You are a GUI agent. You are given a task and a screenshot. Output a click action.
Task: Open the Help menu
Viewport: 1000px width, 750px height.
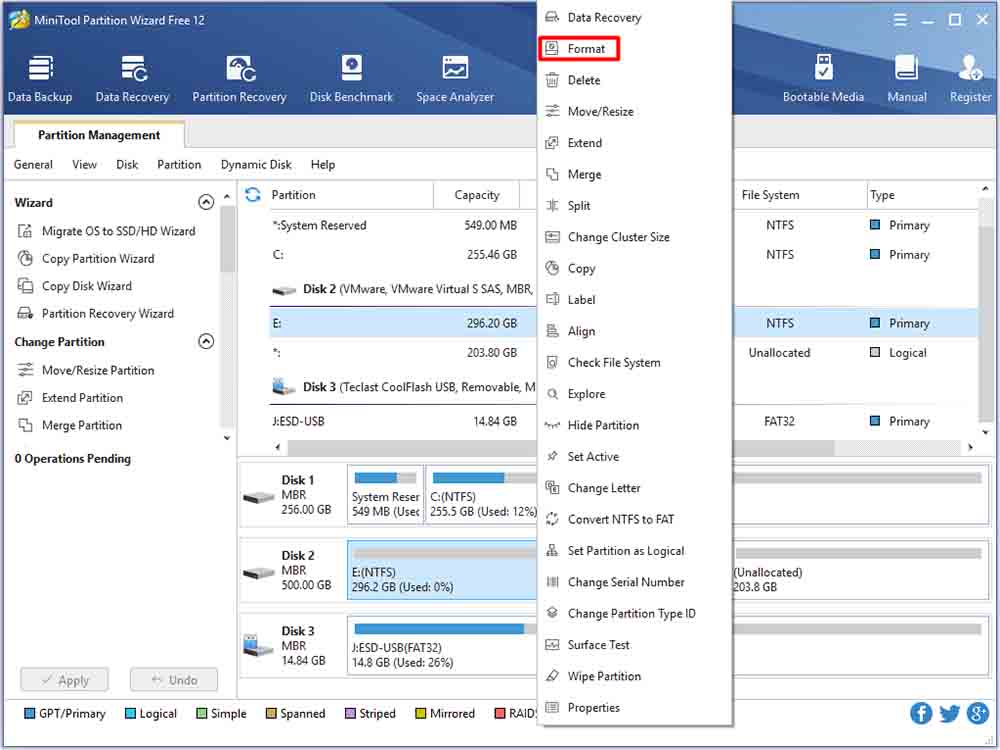323,165
